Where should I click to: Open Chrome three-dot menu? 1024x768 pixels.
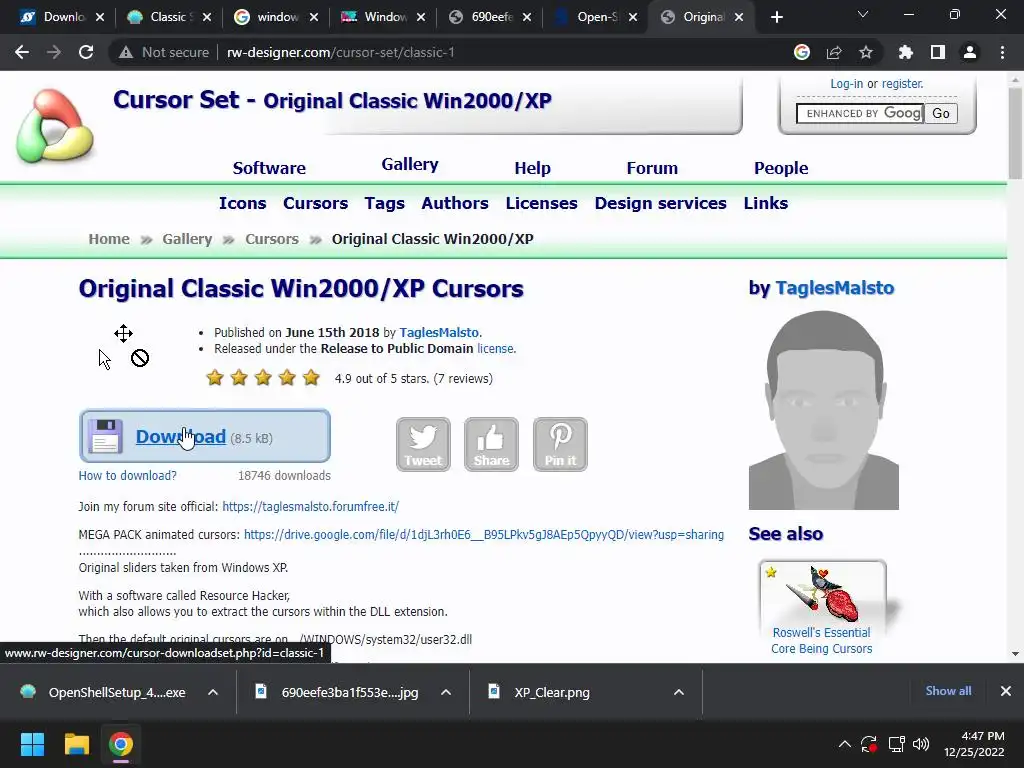1002,52
